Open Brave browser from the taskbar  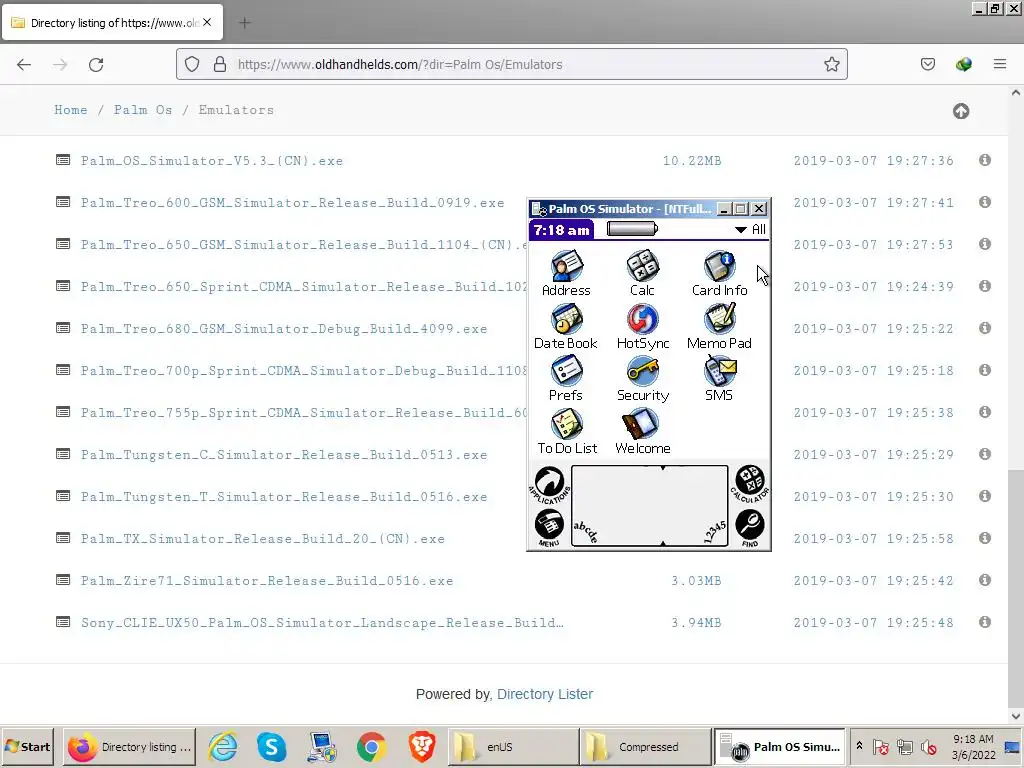point(422,746)
